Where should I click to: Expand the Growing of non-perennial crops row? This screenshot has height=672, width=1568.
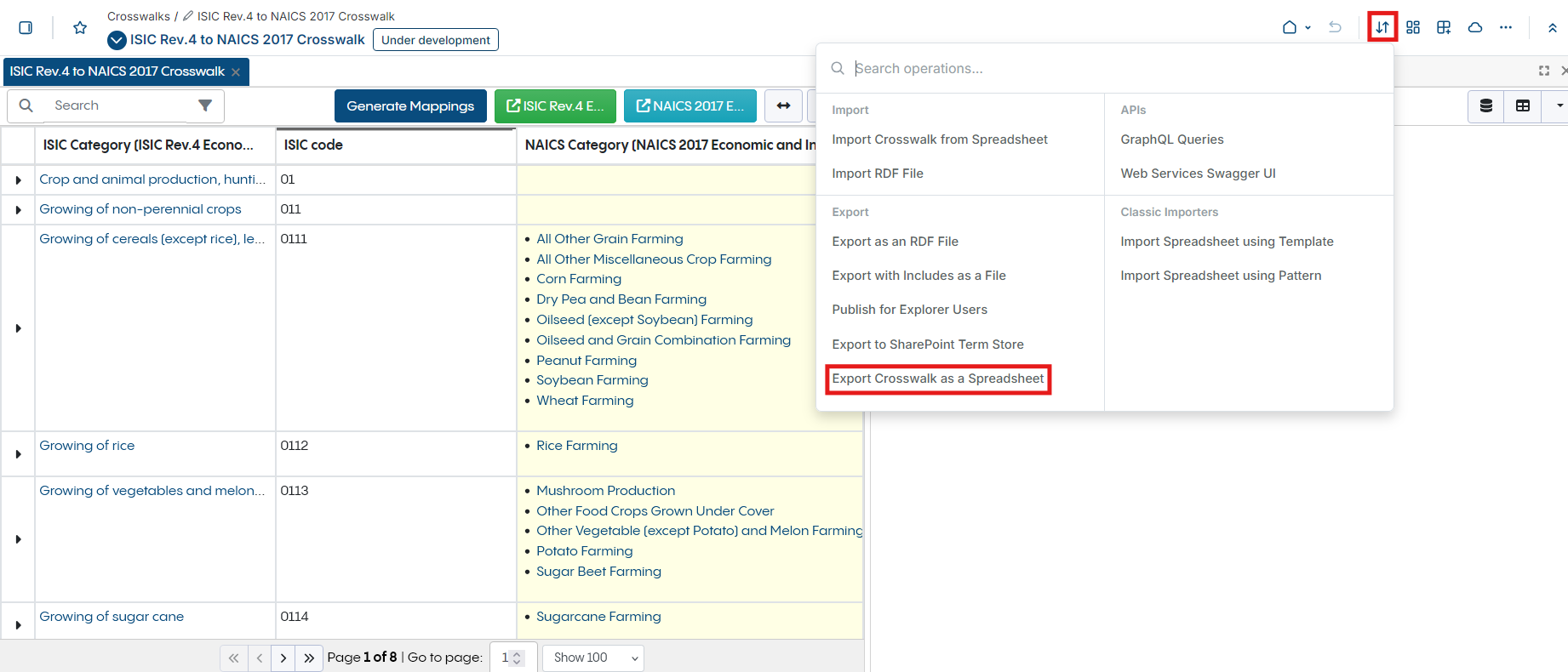18,210
